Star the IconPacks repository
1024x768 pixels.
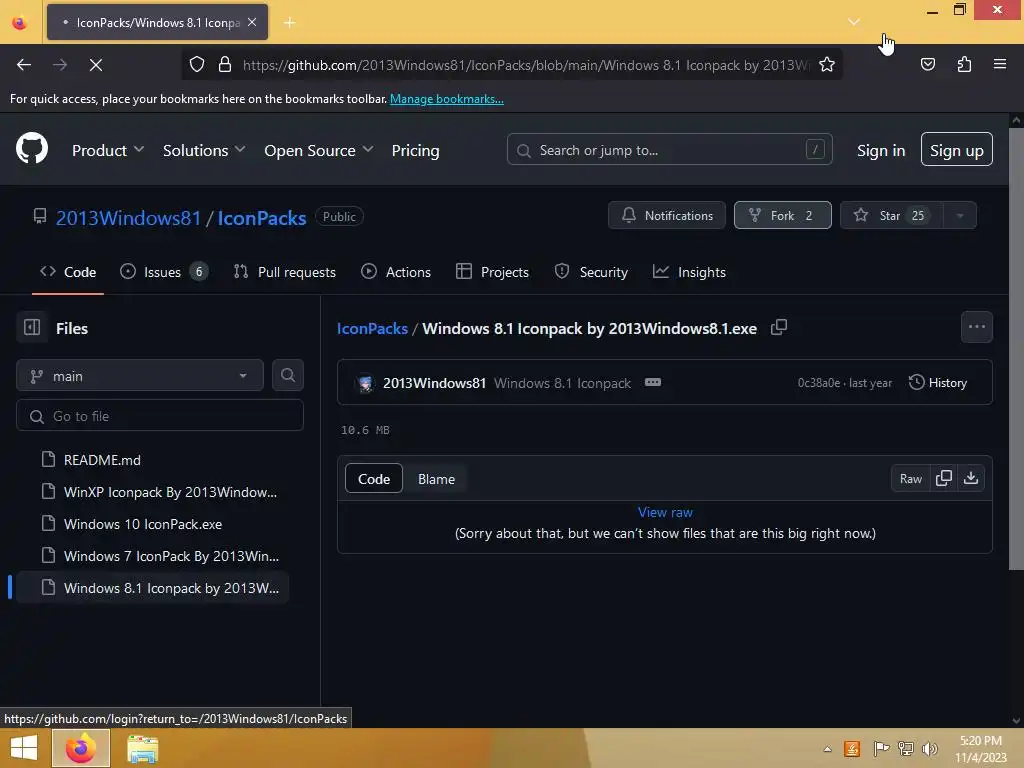click(x=891, y=216)
